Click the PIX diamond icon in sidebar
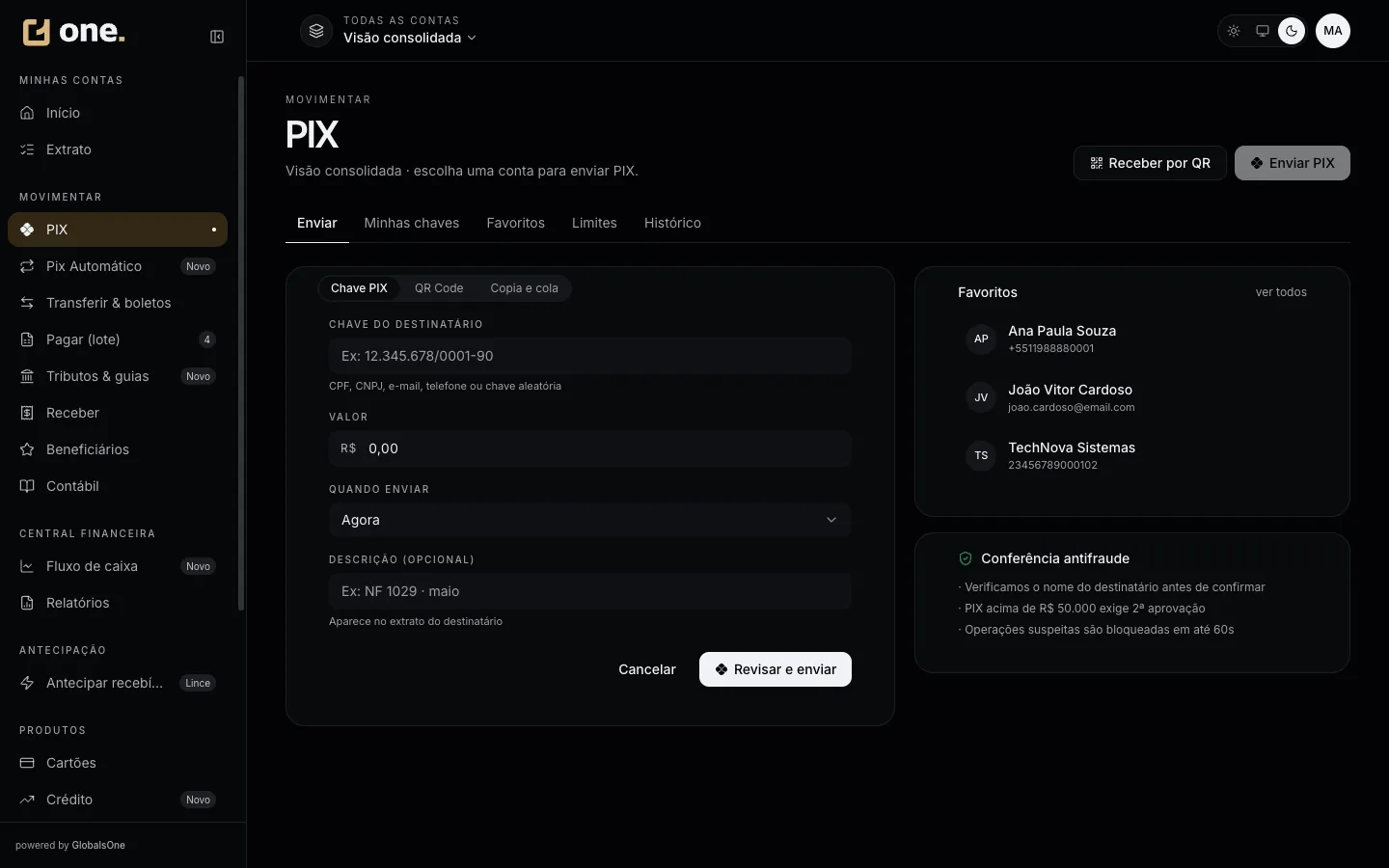This screenshot has height=868, width=1389. [27, 230]
